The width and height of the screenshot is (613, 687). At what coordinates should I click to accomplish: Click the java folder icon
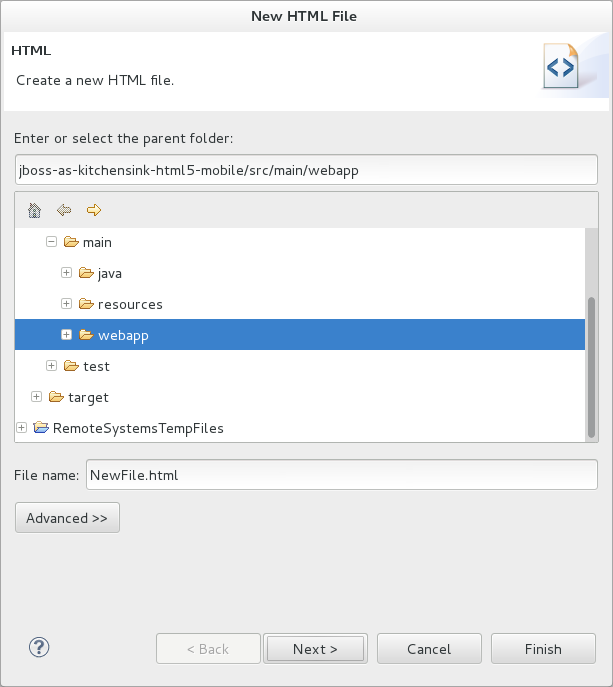coord(86,273)
